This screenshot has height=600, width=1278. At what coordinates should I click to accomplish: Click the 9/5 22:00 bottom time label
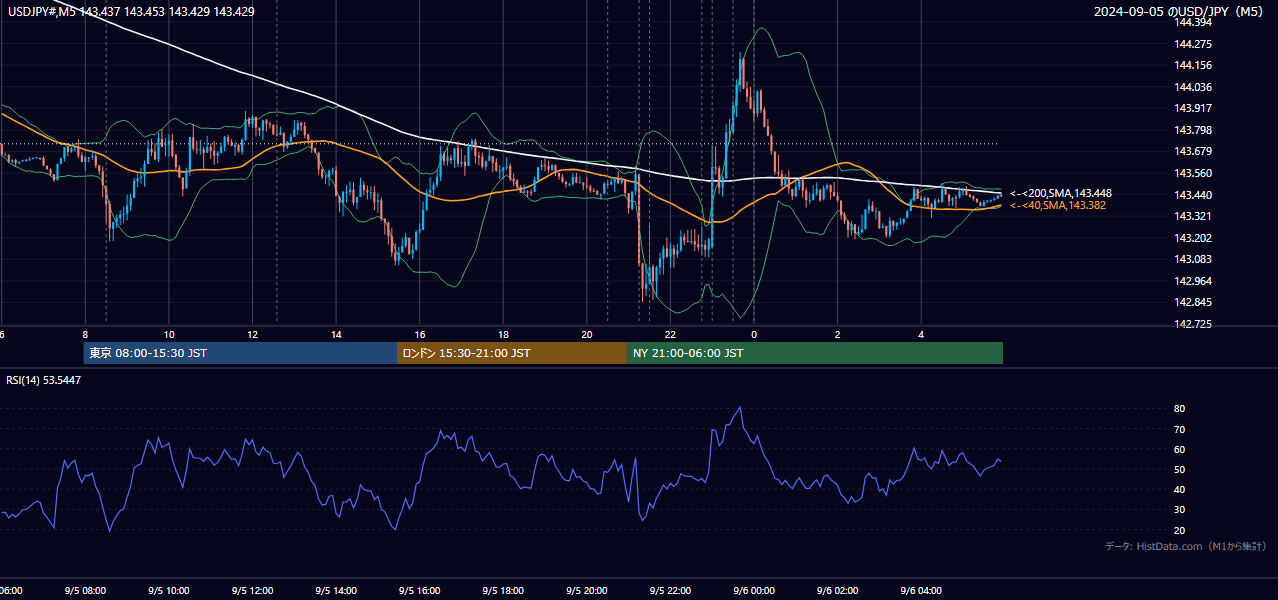pyautogui.click(x=670, y=590)
